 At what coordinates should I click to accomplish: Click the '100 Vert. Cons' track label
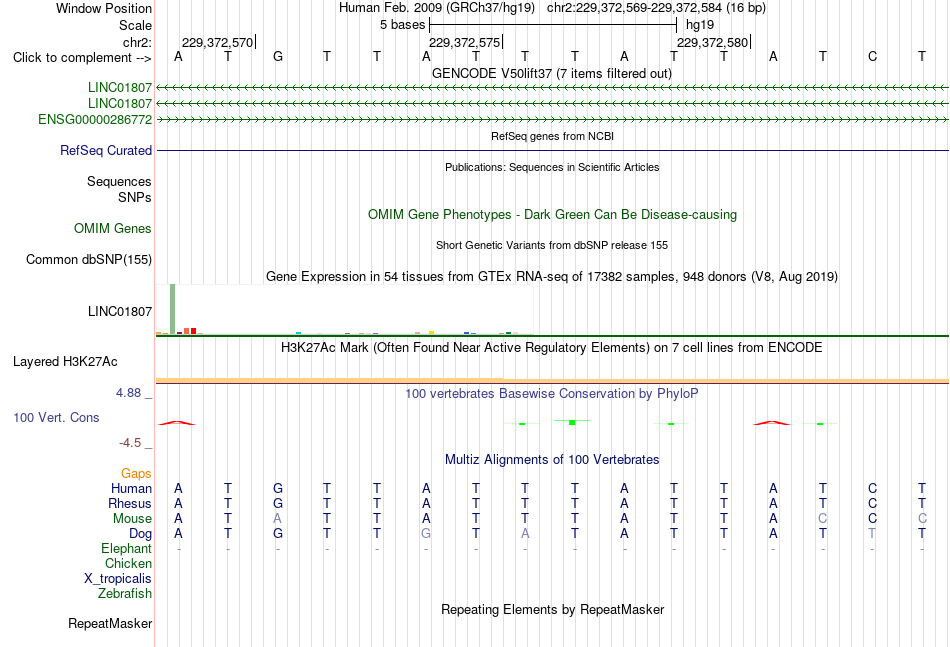tap(56, 417)
